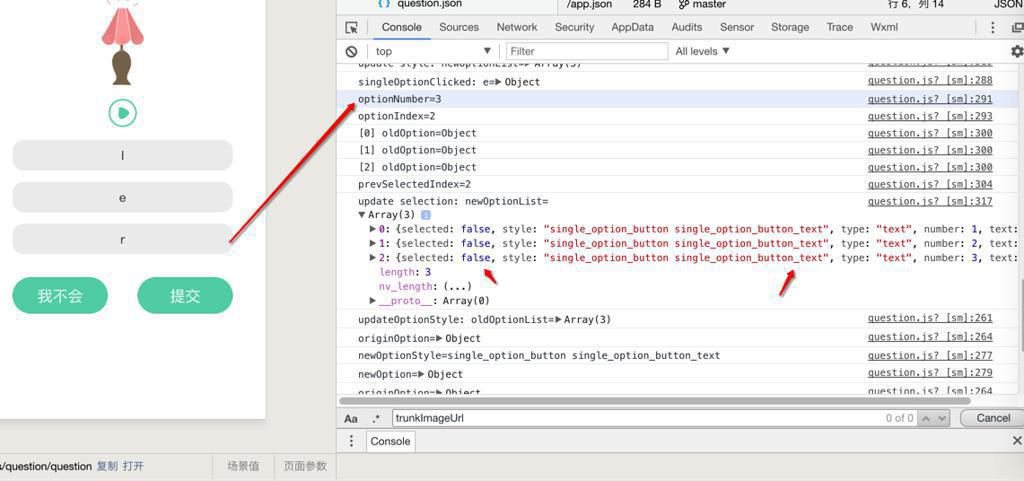The height and width of the screenshot is (481, 1024).
Task: Cancel the console search
Action: [993, 418]
